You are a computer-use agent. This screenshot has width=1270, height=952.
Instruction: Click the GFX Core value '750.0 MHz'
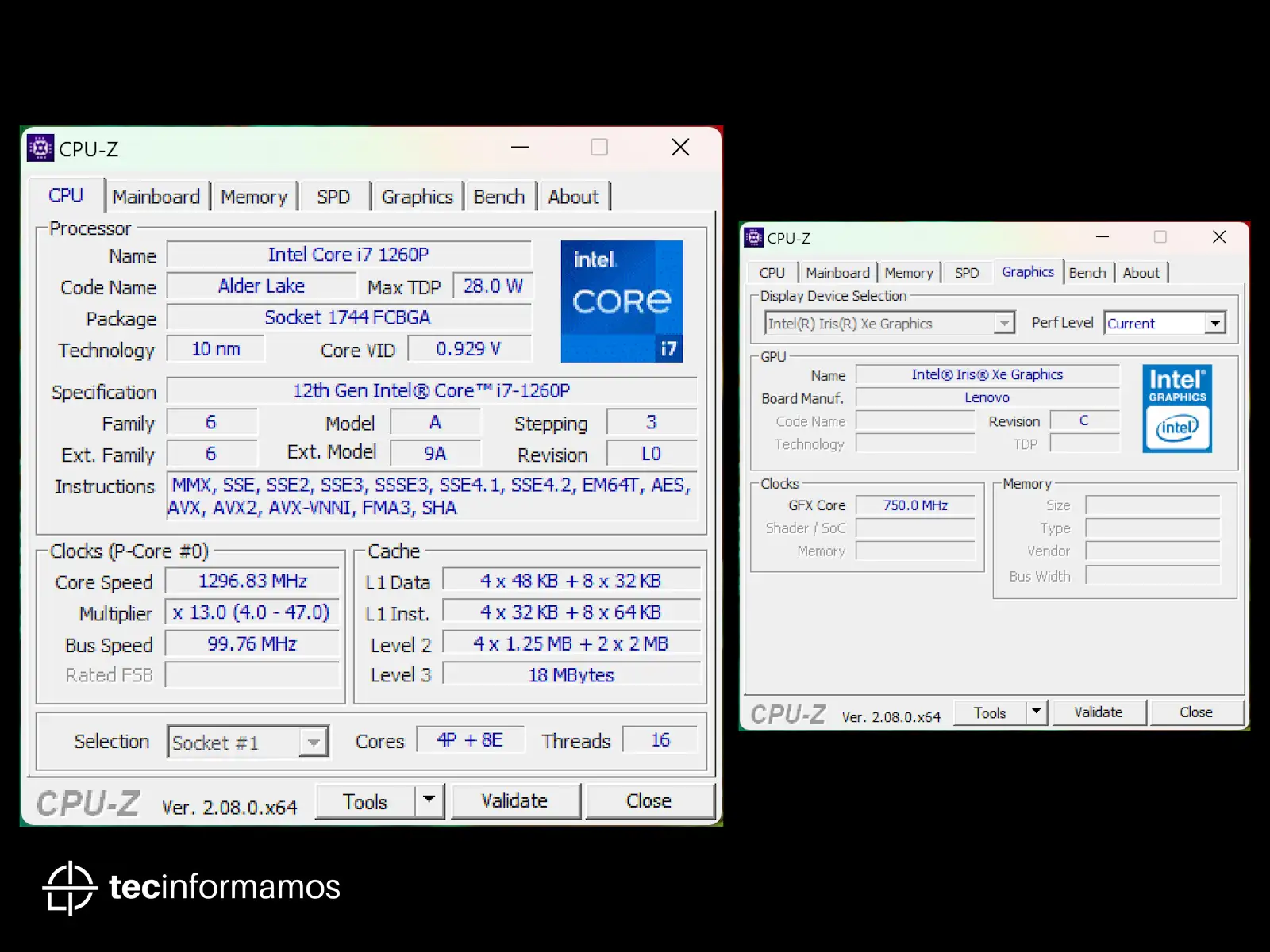coord(915,505)
